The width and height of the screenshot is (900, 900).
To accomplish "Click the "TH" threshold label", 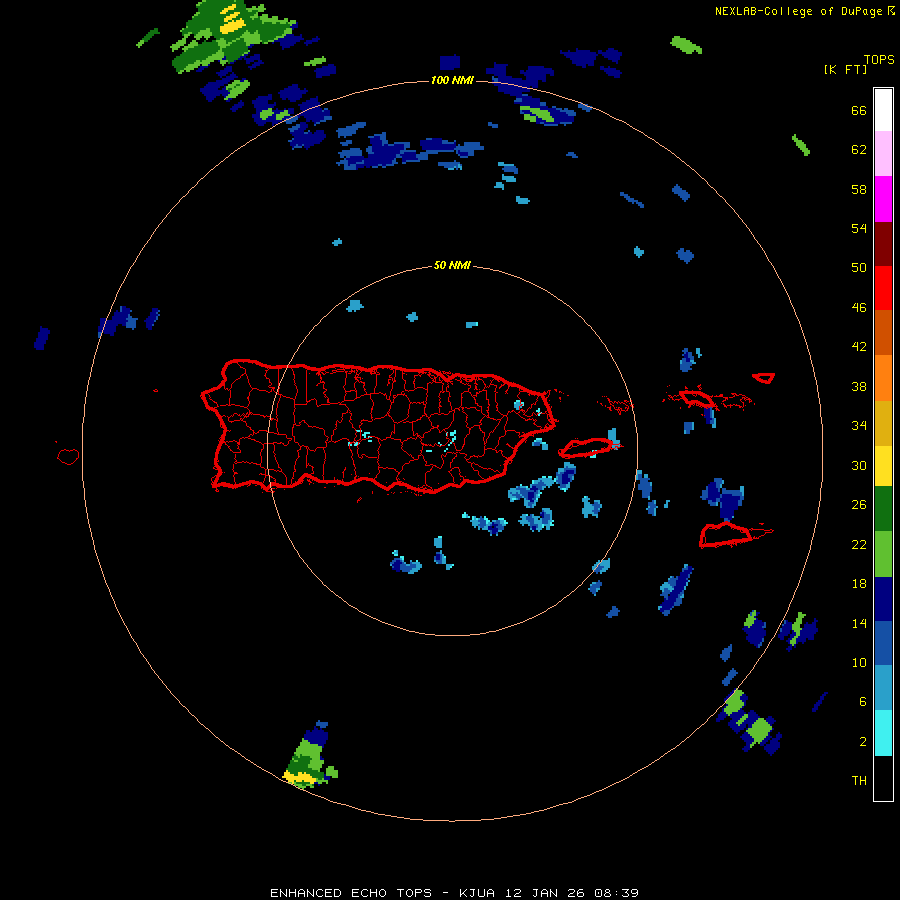I will [859, 781].
